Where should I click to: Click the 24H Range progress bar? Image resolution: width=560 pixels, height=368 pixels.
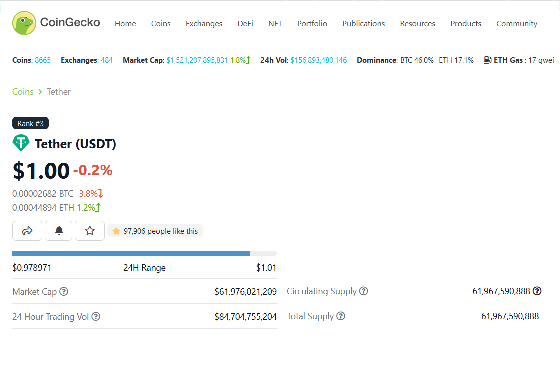pyautogui.click(x=144, y=254)
